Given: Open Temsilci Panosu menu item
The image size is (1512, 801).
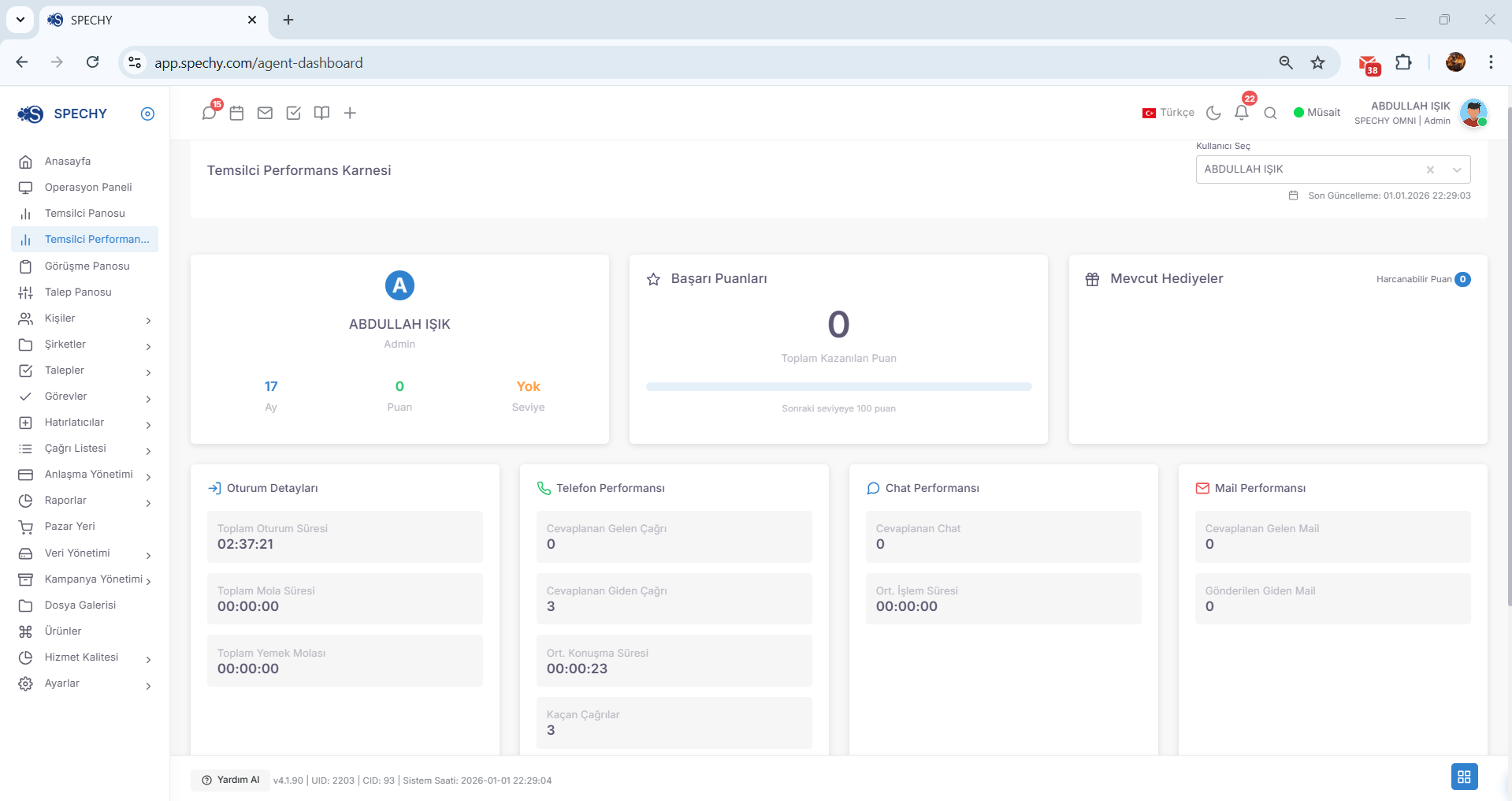Looking at the screenshot, I should pyautogui.click(x=85, y=214).
